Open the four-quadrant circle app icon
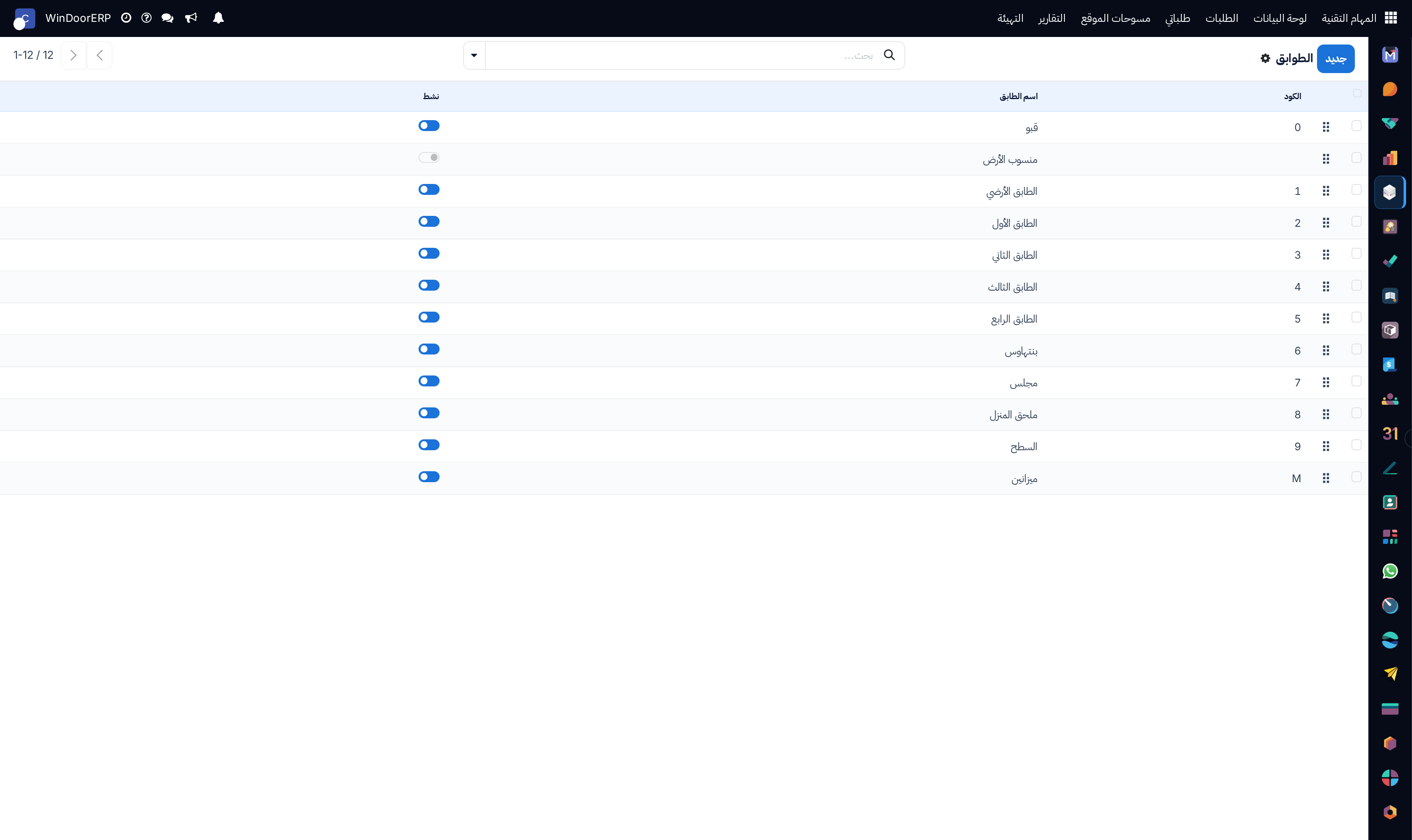The height and width of the screenshot is (840, 1412). point(1389,778)
